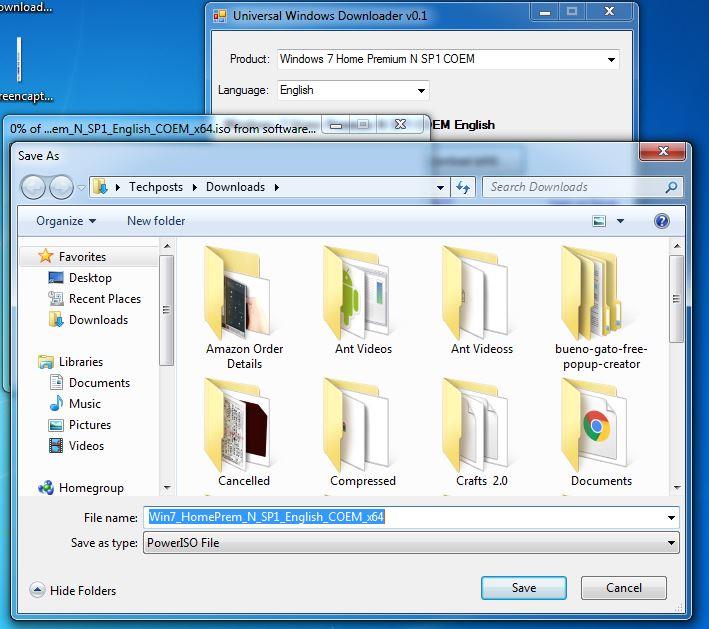Minimize the Universal Windows Downloader window
The height and width of the screenshot is (629, 709).
(x=545, y=12)
